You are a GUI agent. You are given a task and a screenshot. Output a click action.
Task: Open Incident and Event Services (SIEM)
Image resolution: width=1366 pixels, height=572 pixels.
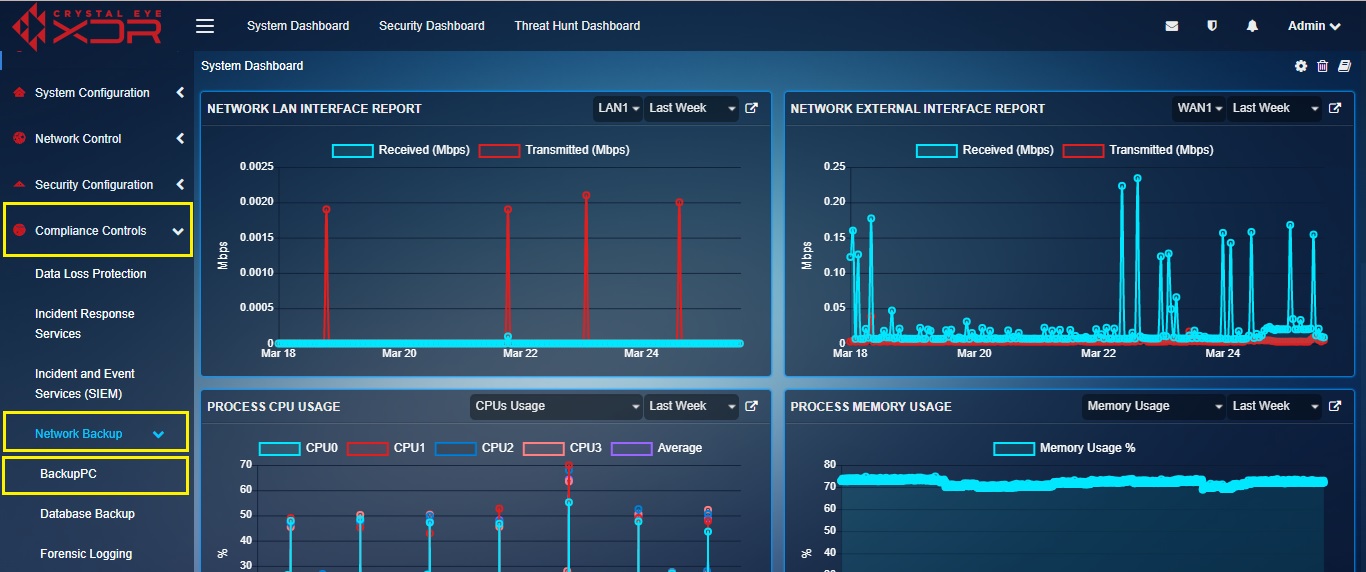pos(85,384)
